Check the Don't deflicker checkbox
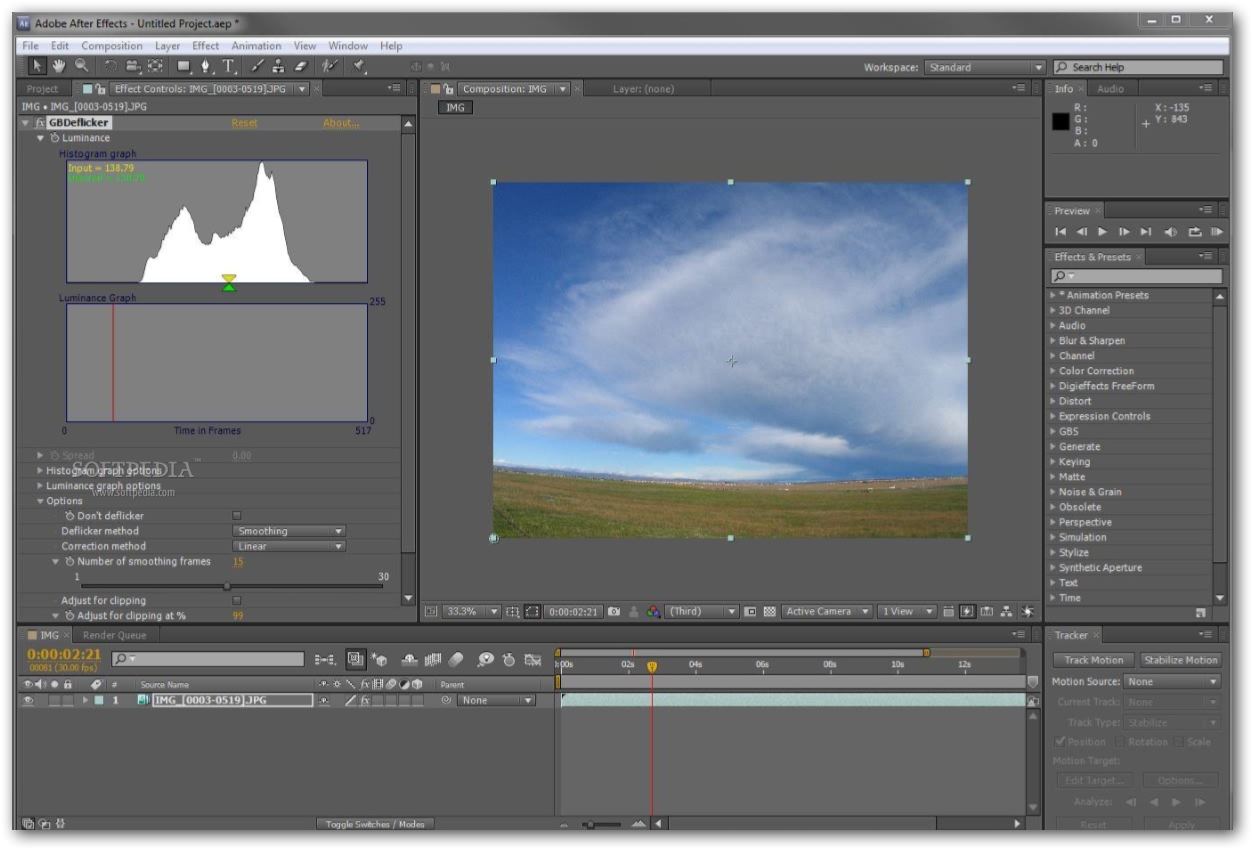This screenshot has width=1253, height=850. [237, 516]
